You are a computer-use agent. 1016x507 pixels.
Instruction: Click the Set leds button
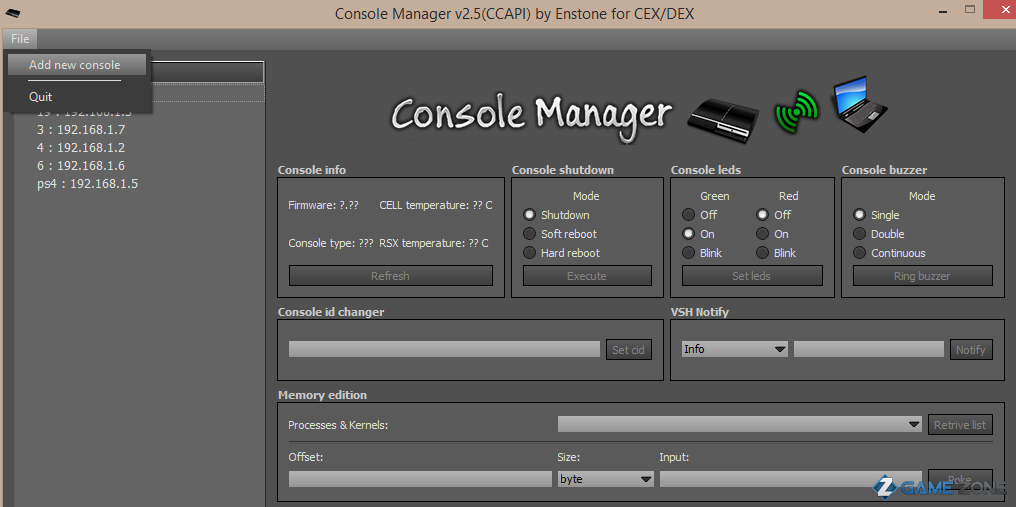752,276
